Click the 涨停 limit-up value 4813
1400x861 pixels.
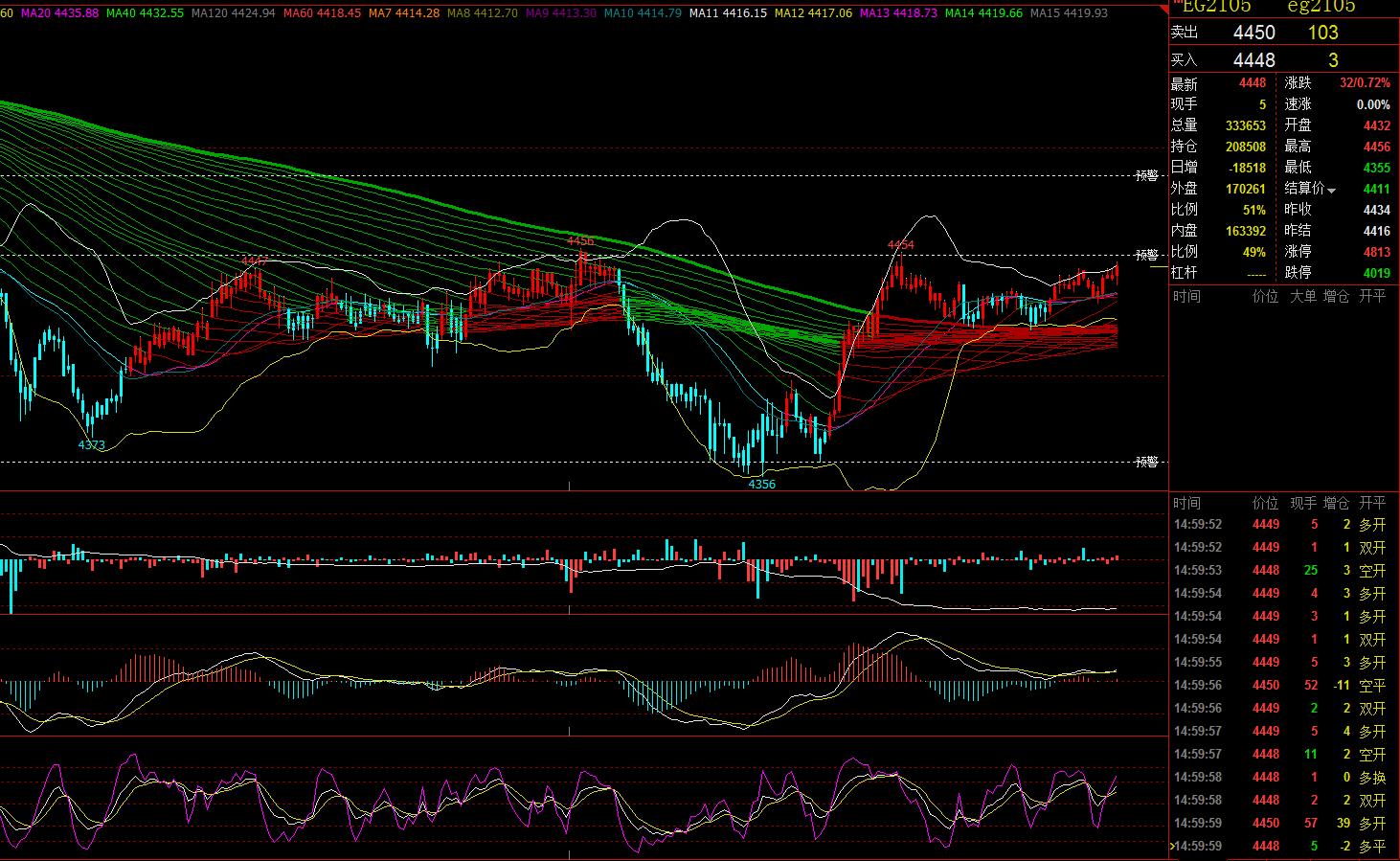click(1376, 252)
